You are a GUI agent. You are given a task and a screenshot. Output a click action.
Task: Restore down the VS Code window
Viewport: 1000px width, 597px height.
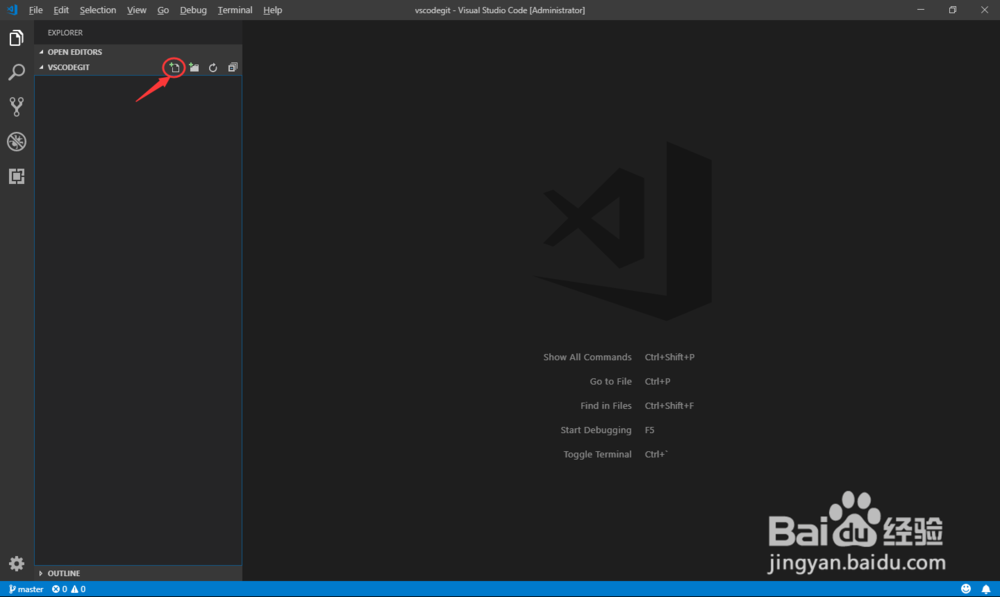click(x=952, y=10)
